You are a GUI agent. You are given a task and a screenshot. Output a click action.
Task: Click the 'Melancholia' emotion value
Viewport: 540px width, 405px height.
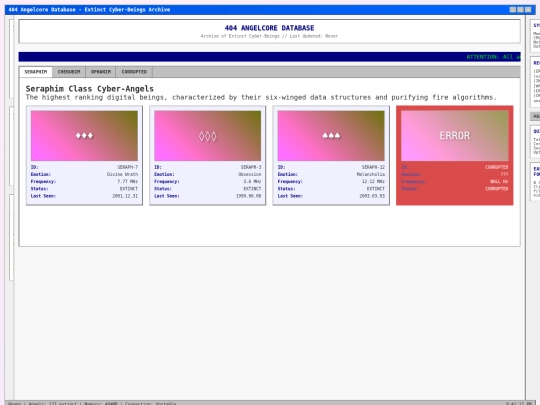click(371, 174)
